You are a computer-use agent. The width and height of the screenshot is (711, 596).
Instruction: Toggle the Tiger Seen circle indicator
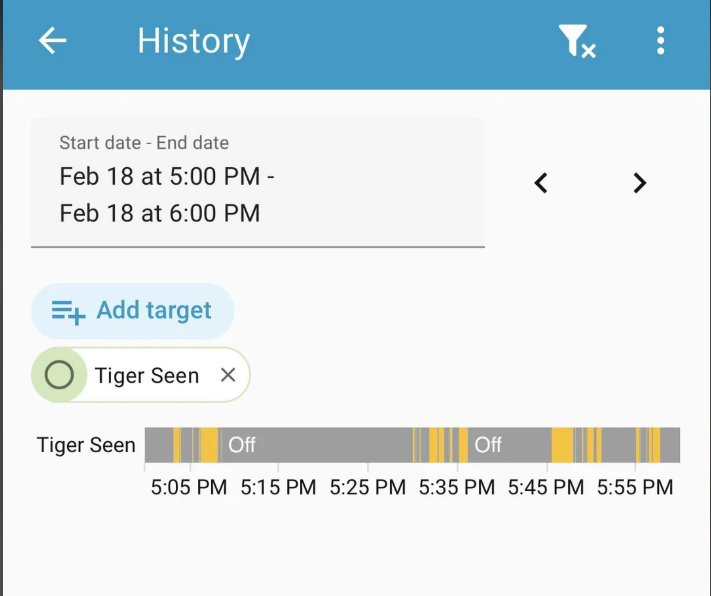(60, 375)
